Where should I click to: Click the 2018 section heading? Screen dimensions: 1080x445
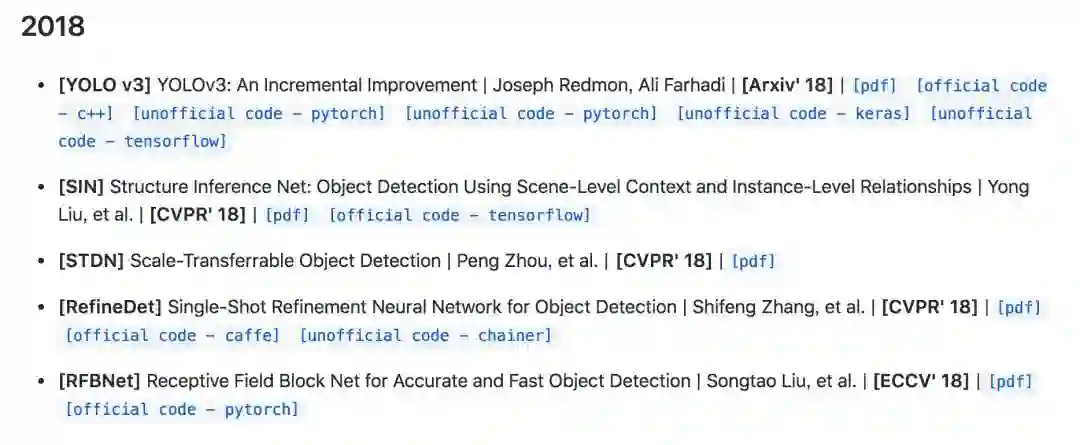(x=53, y=27)
